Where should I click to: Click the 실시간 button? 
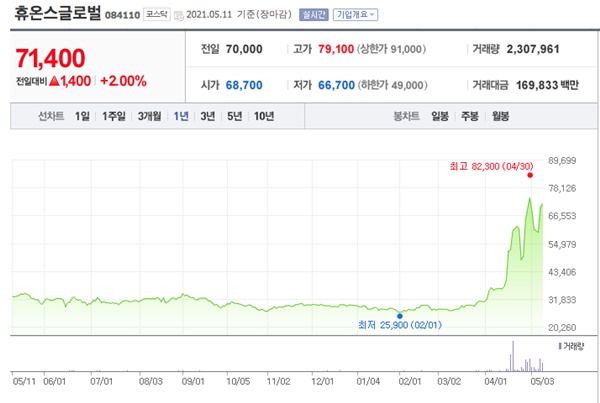click(314, 15)
